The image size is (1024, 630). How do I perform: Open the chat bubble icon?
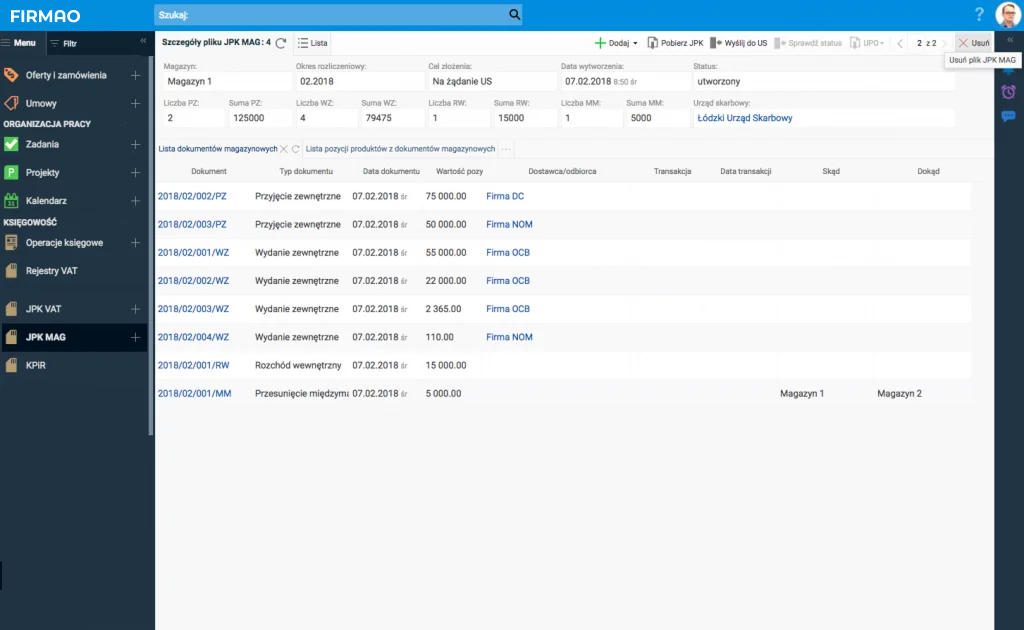coord(1008,116)
